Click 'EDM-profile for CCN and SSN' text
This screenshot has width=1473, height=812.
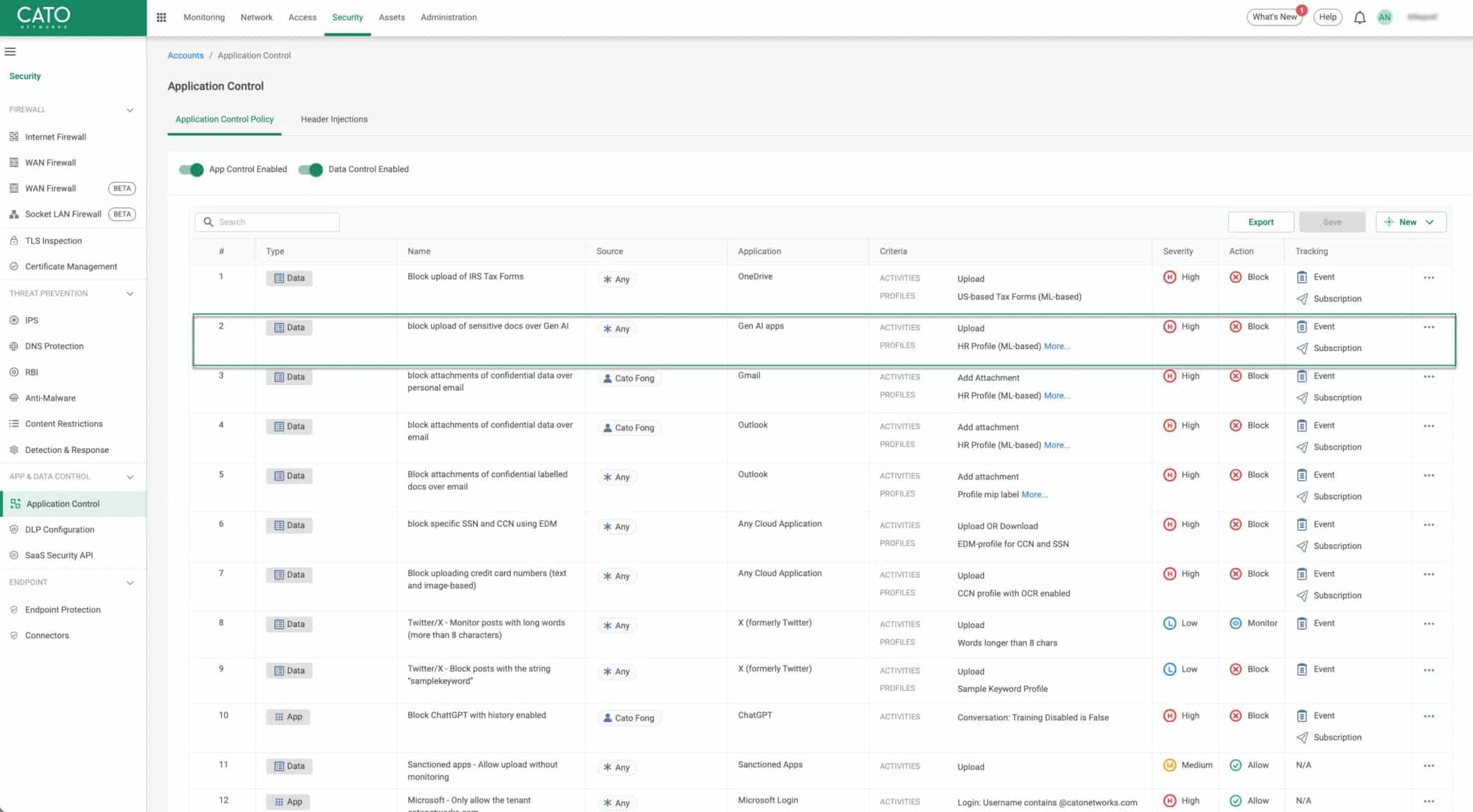click(x=1013, y=544)
